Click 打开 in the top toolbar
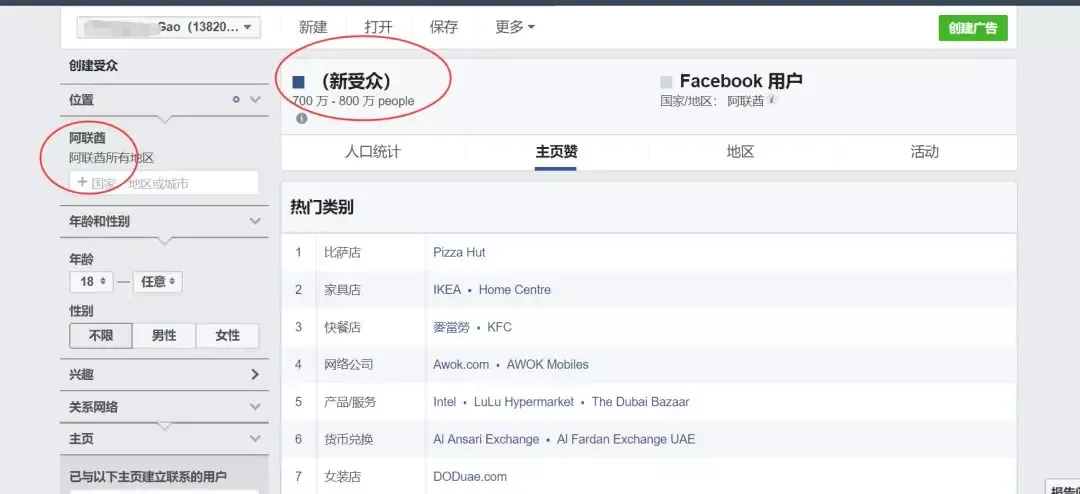 click(378, 28)
